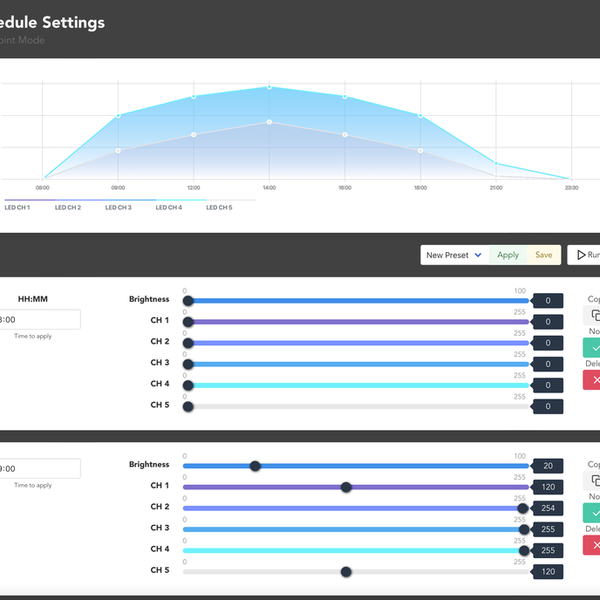
Task: Click the CH 2 value box showing 254
Action: [x=548, y=508]
